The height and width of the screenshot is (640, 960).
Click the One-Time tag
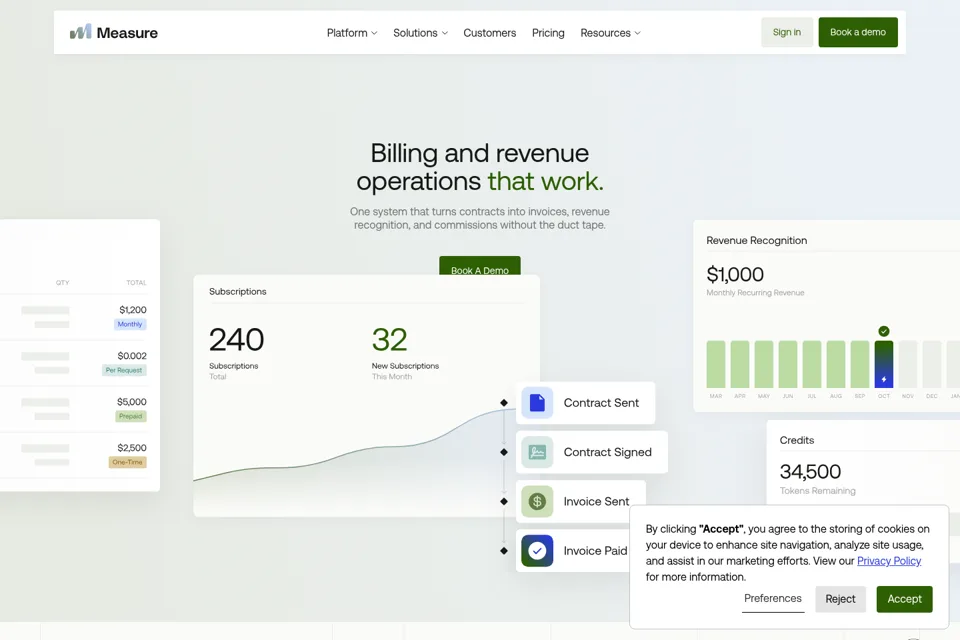tap(127, 462)
